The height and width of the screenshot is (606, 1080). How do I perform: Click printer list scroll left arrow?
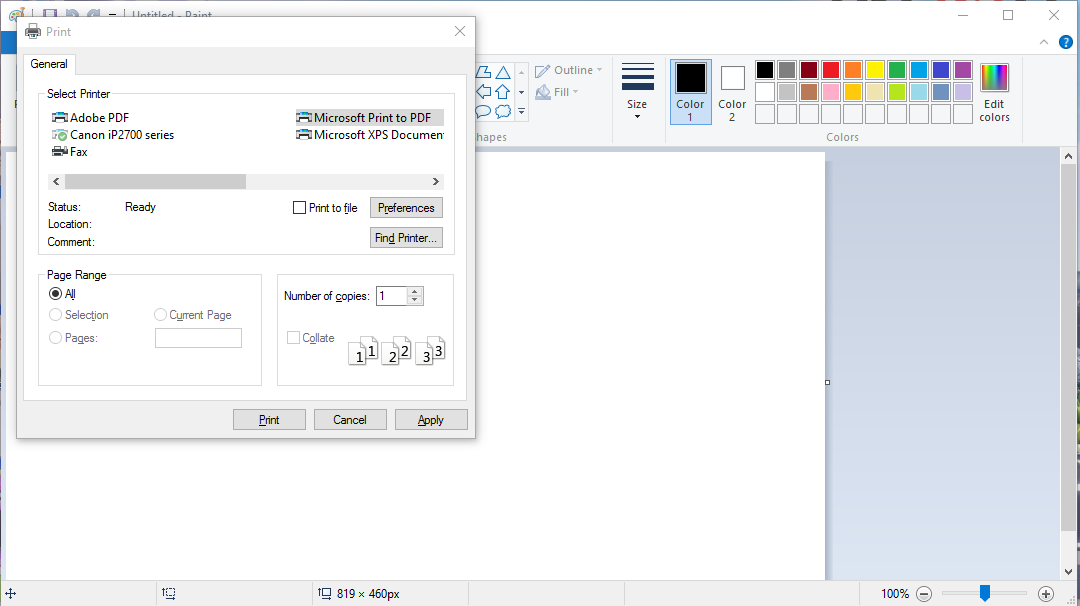56,182
